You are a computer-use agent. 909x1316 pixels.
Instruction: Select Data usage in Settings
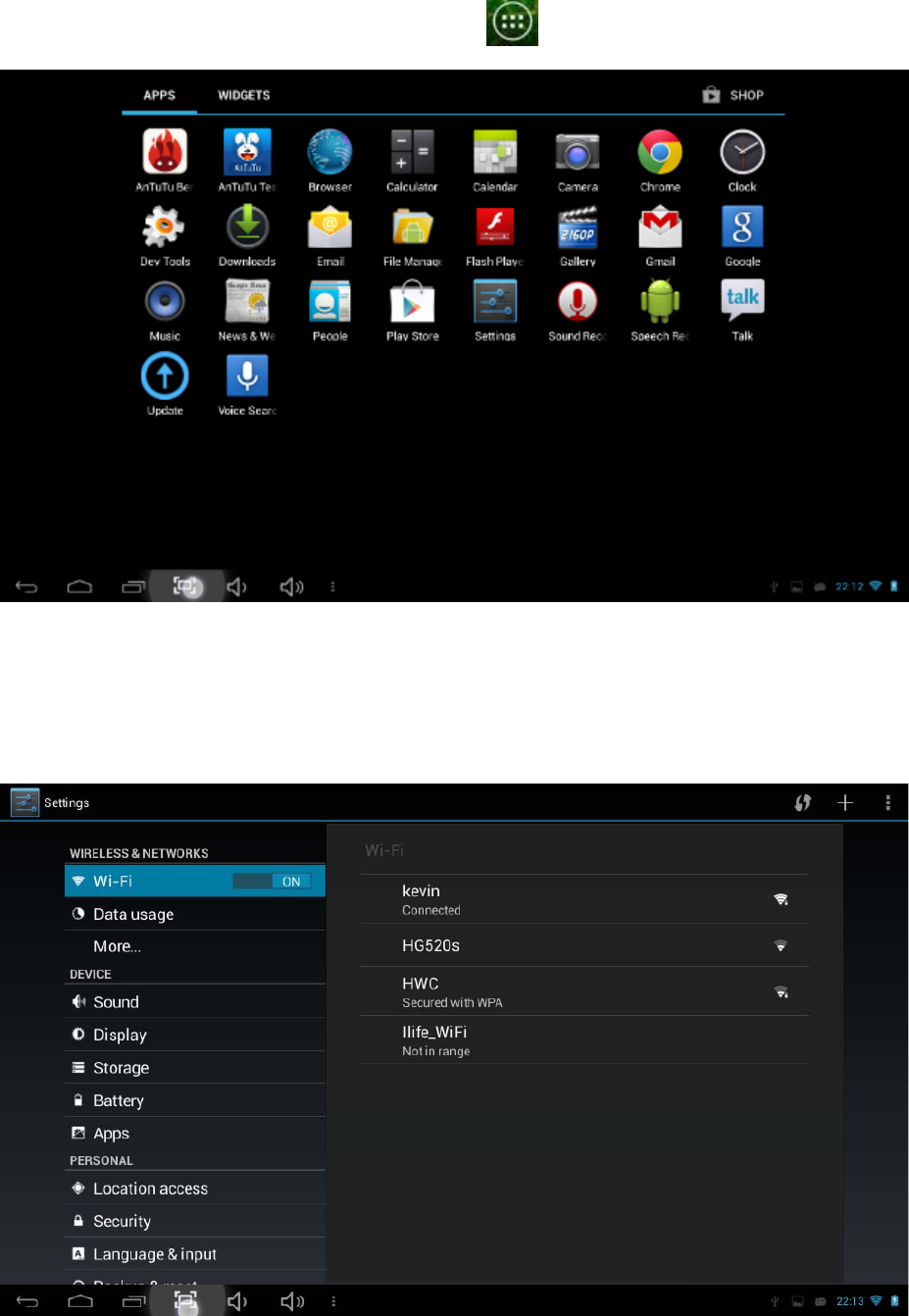[195, 914]
